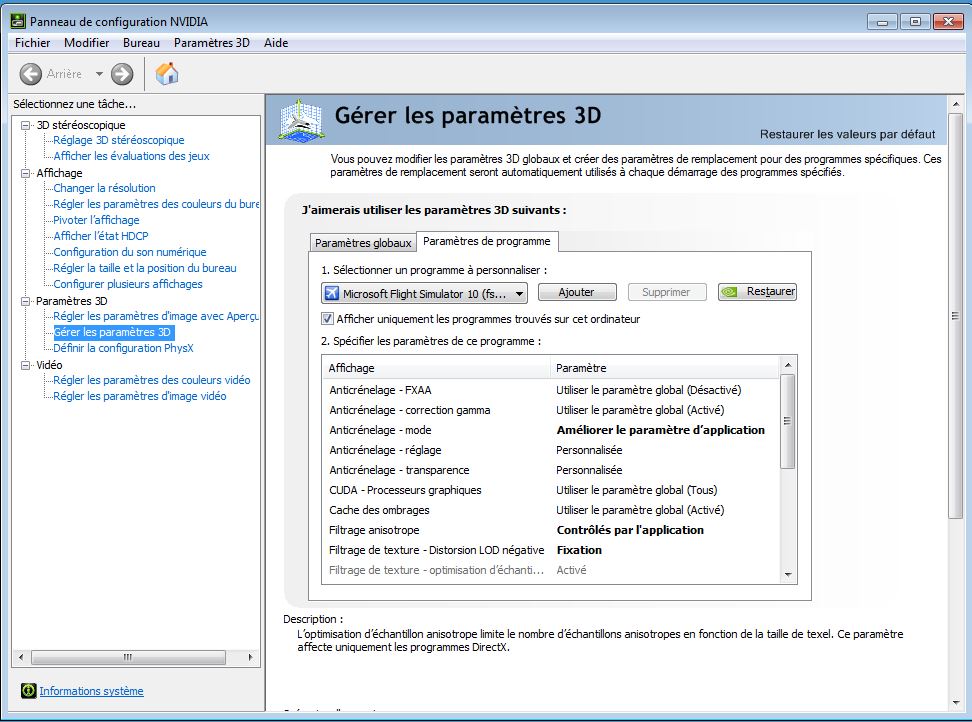
Task: Click the system information icon
Action: click(x=29, y=690)
